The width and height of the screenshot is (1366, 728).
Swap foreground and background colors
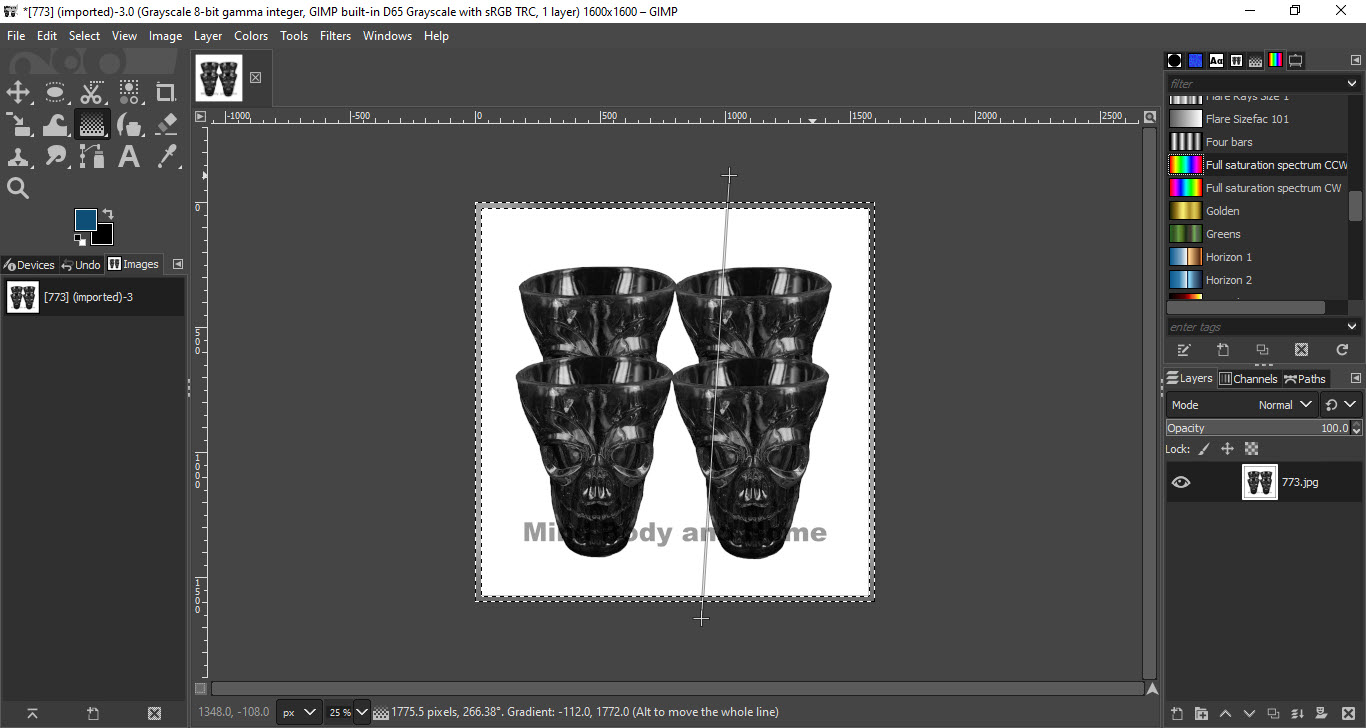point(107,214)
